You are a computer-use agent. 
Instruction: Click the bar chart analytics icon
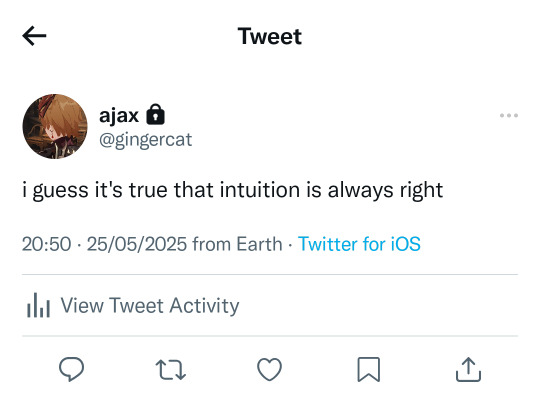pyautogui.click(x=39, y=305)
